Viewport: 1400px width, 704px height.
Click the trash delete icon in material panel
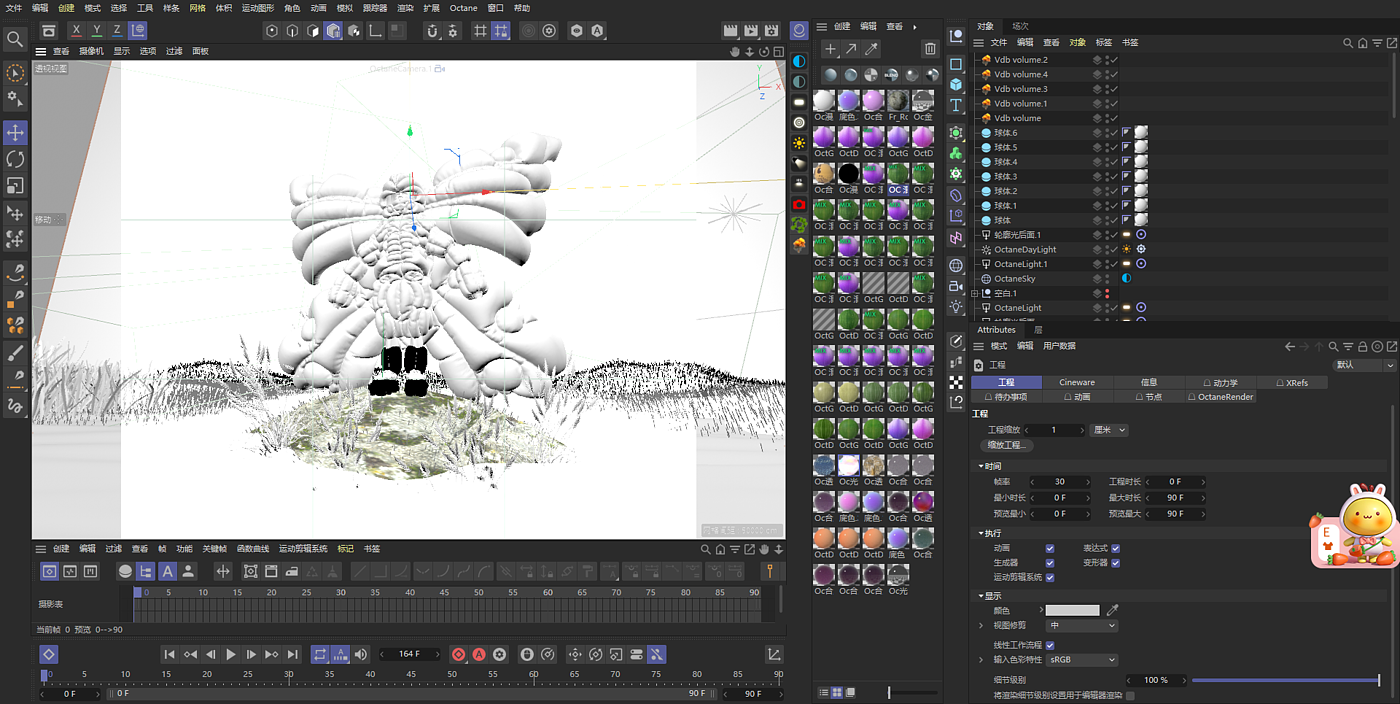pyautogui.click(x=930, y=49)
